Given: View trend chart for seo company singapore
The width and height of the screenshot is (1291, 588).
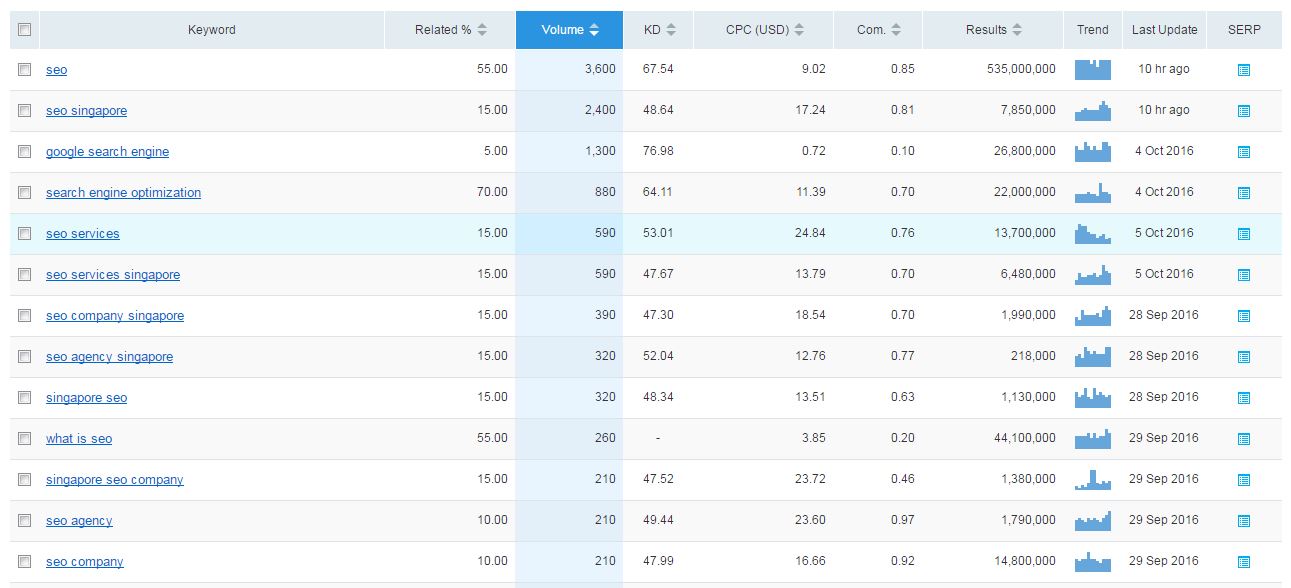Looking at the screenshot, I should pyautogui.click(x=1093, y=315).
